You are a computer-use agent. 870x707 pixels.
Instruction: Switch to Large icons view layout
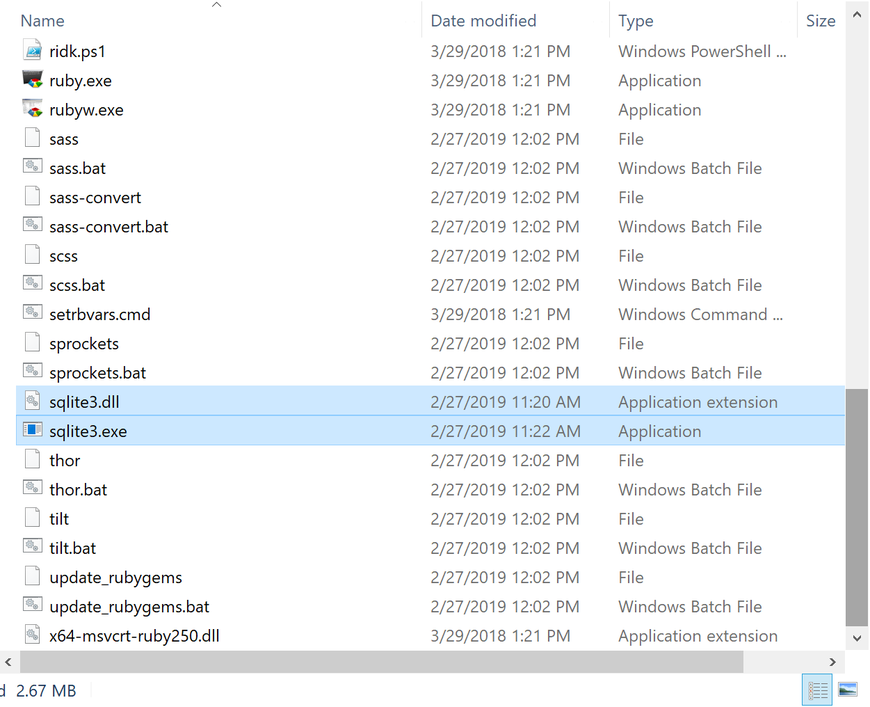(x=848, y=690)
